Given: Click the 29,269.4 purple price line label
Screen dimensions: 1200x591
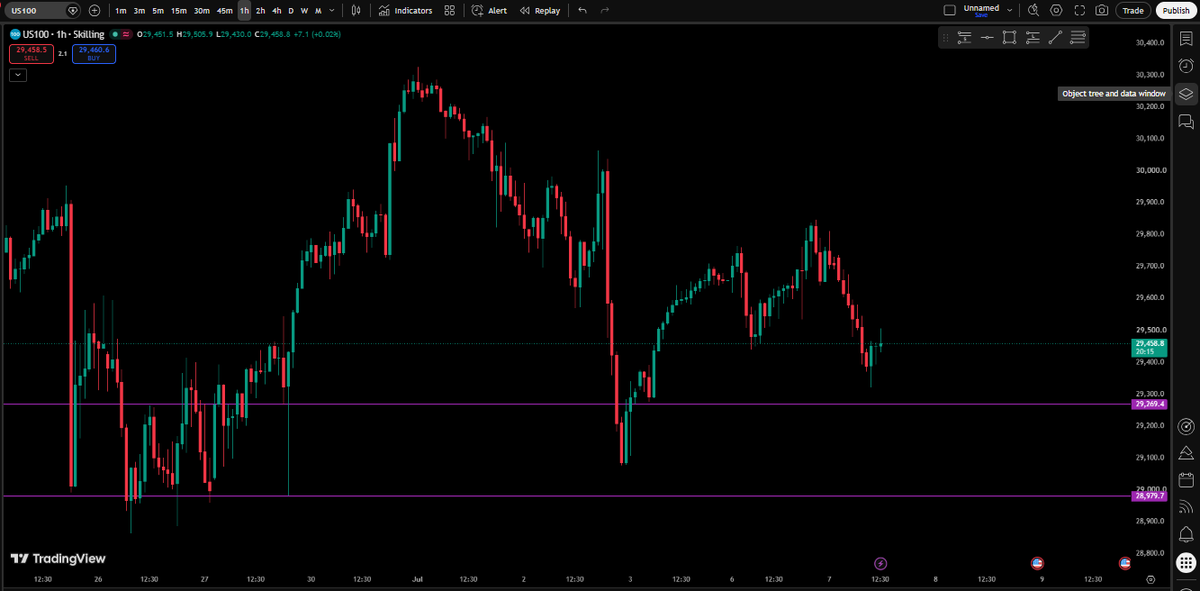Looking at the screenshot, I should pyautogui.click(x=1151, y=404).
